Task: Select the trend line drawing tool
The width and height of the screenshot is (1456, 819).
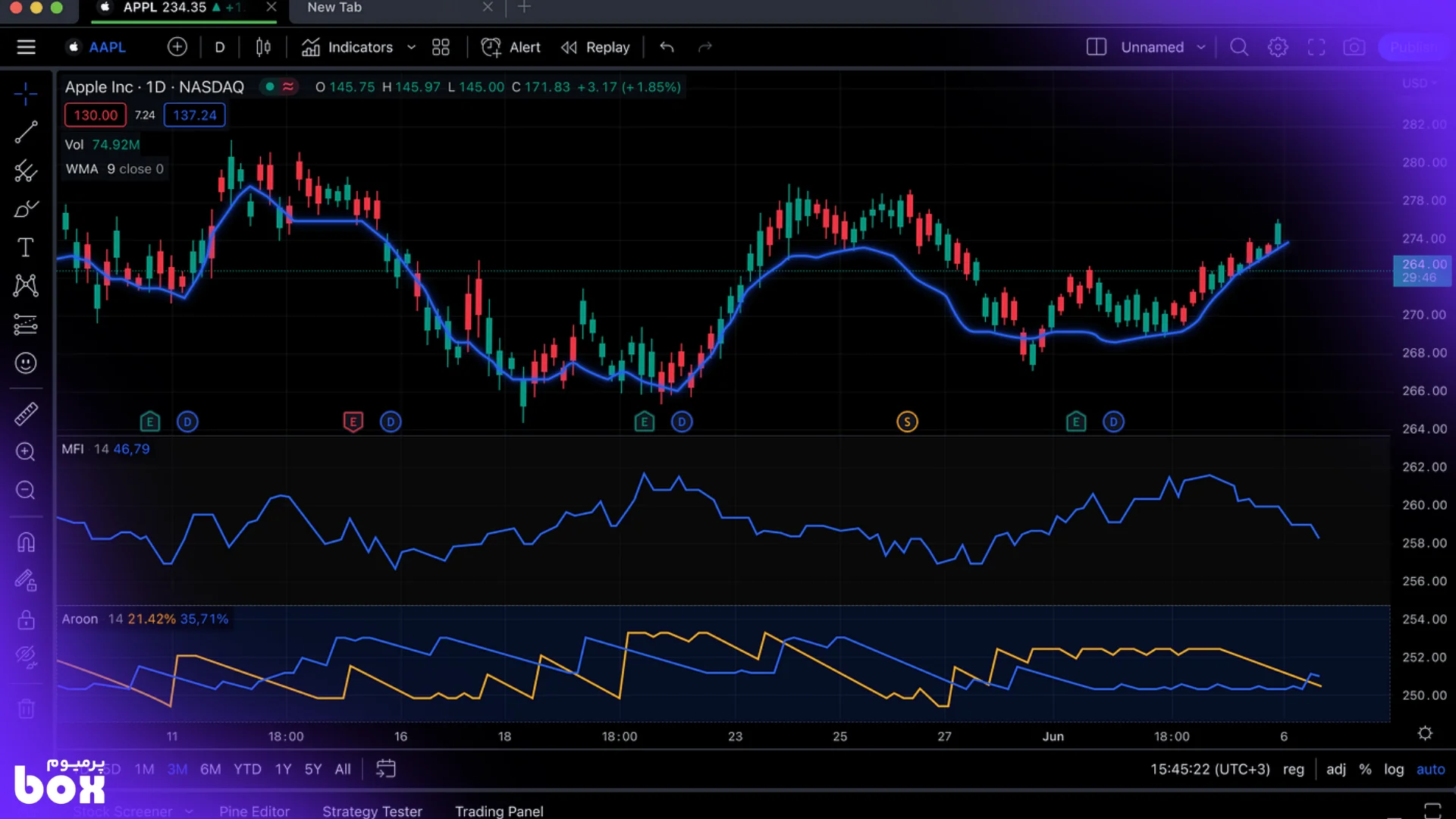Action: [26, 133]
